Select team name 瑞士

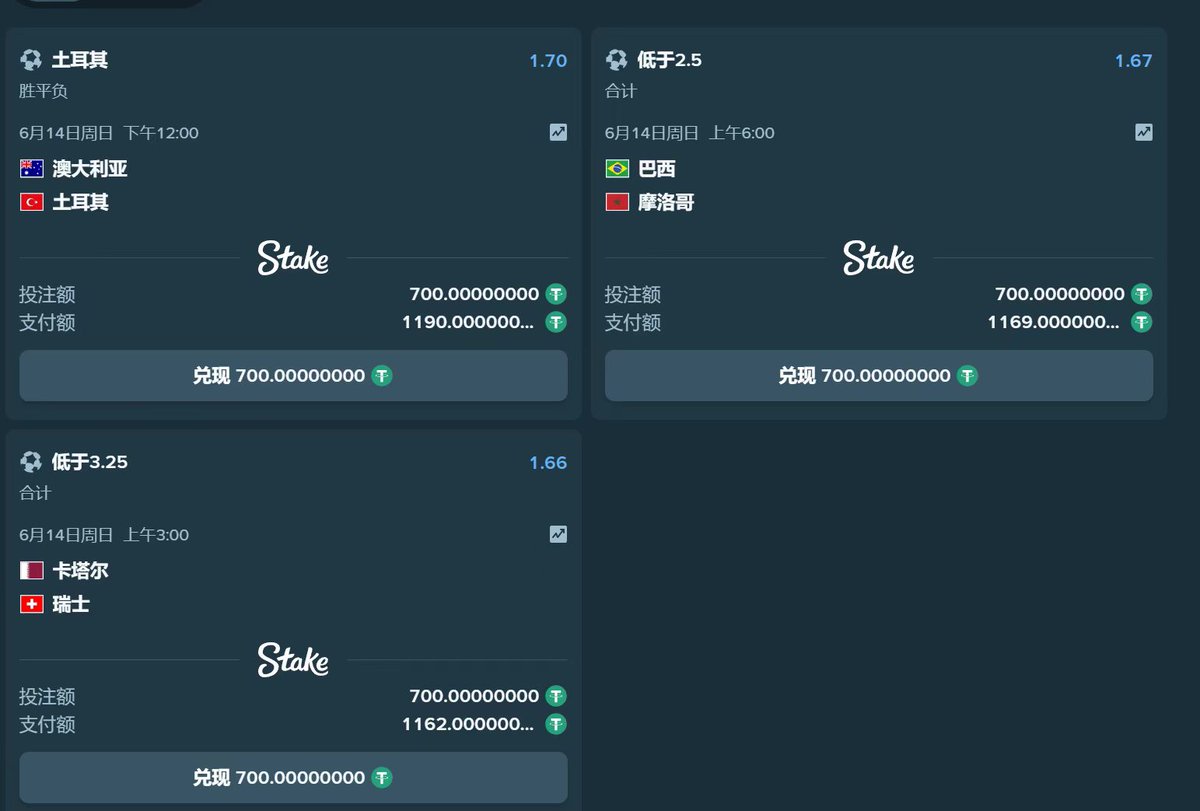coord(71,604)
